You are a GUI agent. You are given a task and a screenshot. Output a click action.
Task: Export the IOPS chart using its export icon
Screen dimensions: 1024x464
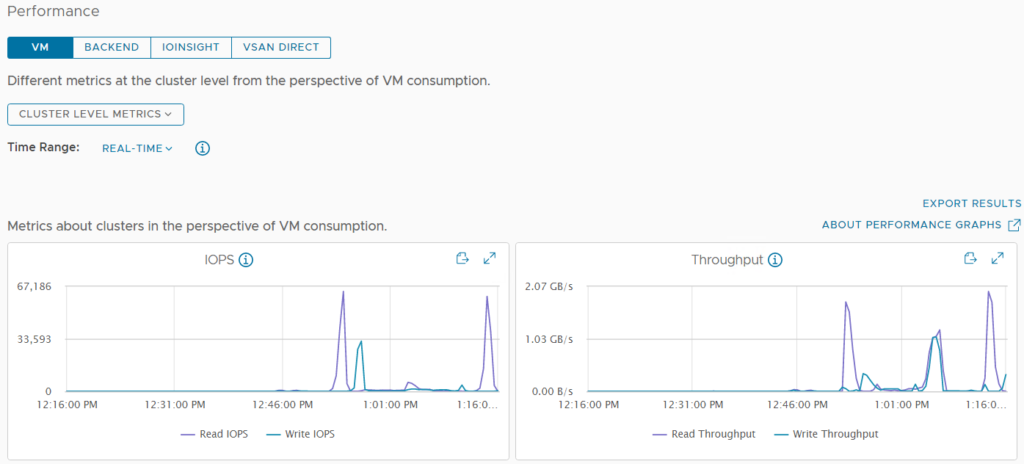[x=462, y=259]
